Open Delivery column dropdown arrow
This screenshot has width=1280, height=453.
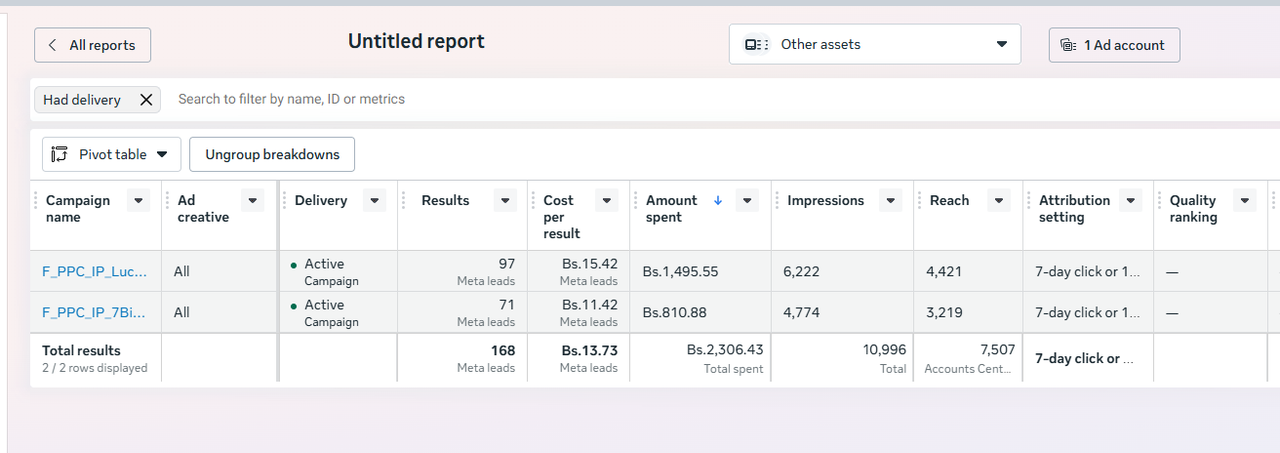[x=374, y=201]
